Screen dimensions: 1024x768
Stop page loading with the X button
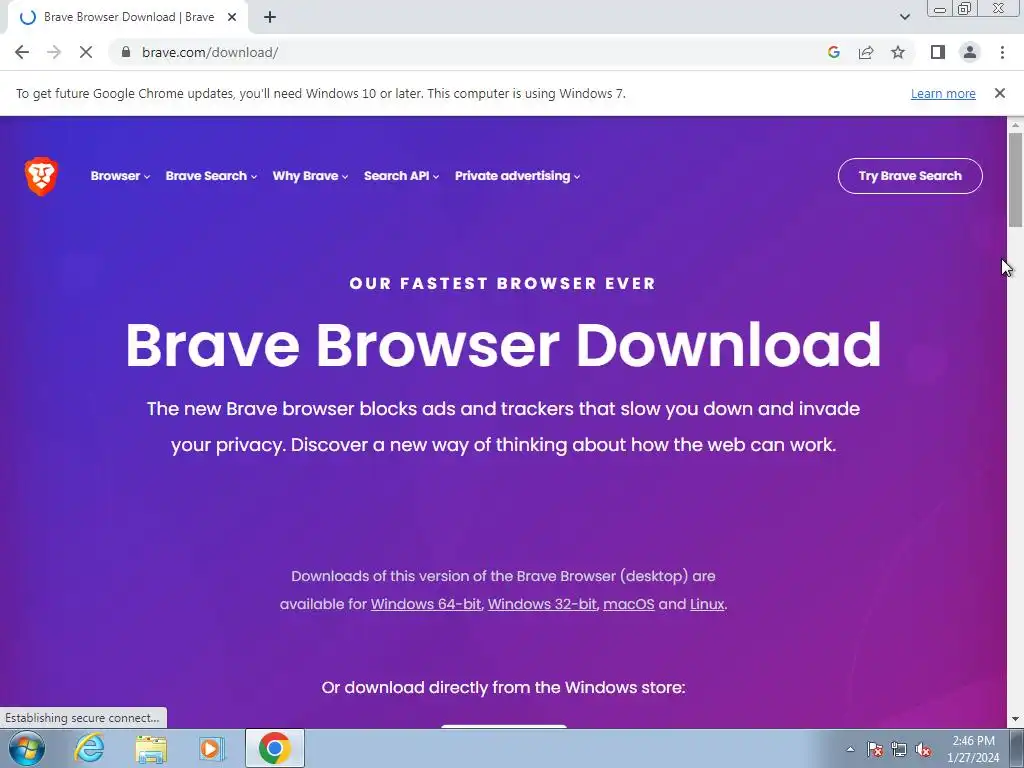click(86, 52)
